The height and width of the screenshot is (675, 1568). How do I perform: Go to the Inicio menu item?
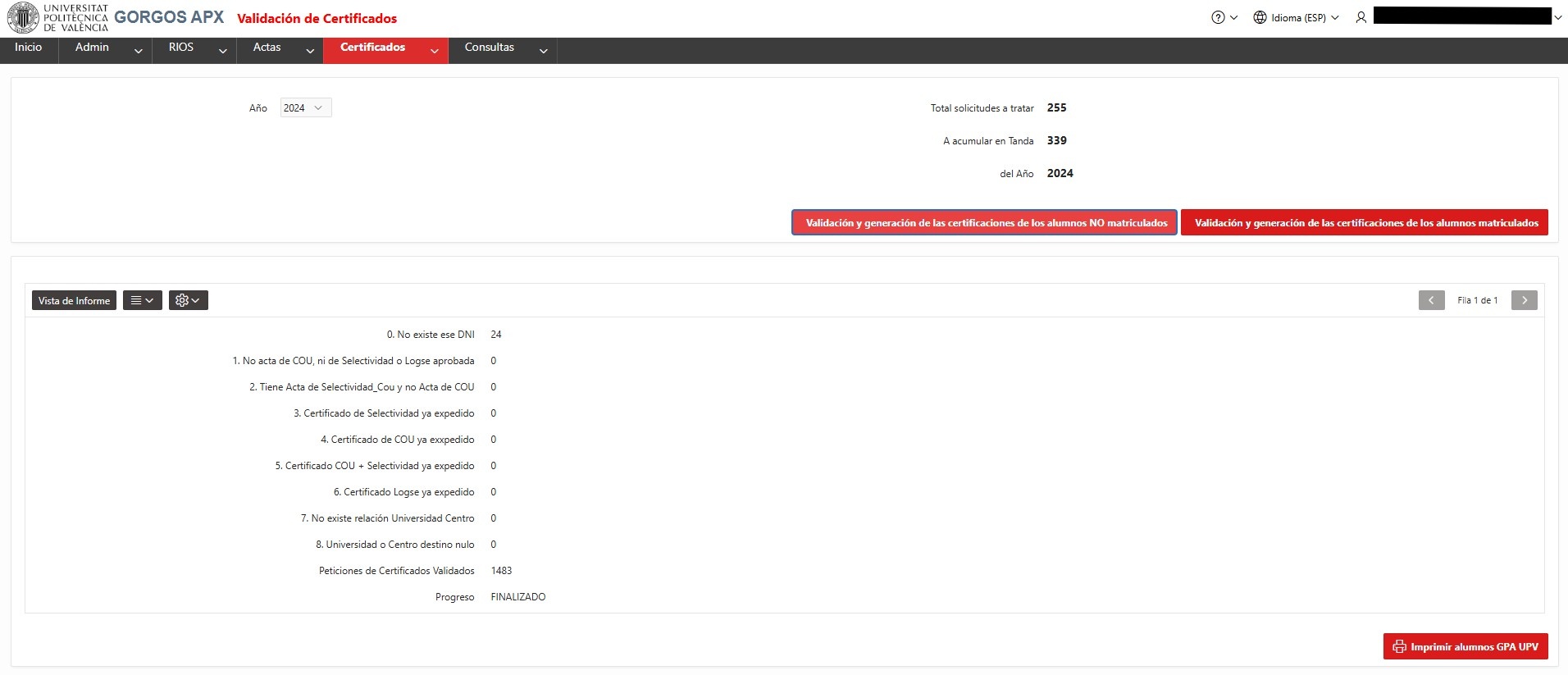(29, 48)
